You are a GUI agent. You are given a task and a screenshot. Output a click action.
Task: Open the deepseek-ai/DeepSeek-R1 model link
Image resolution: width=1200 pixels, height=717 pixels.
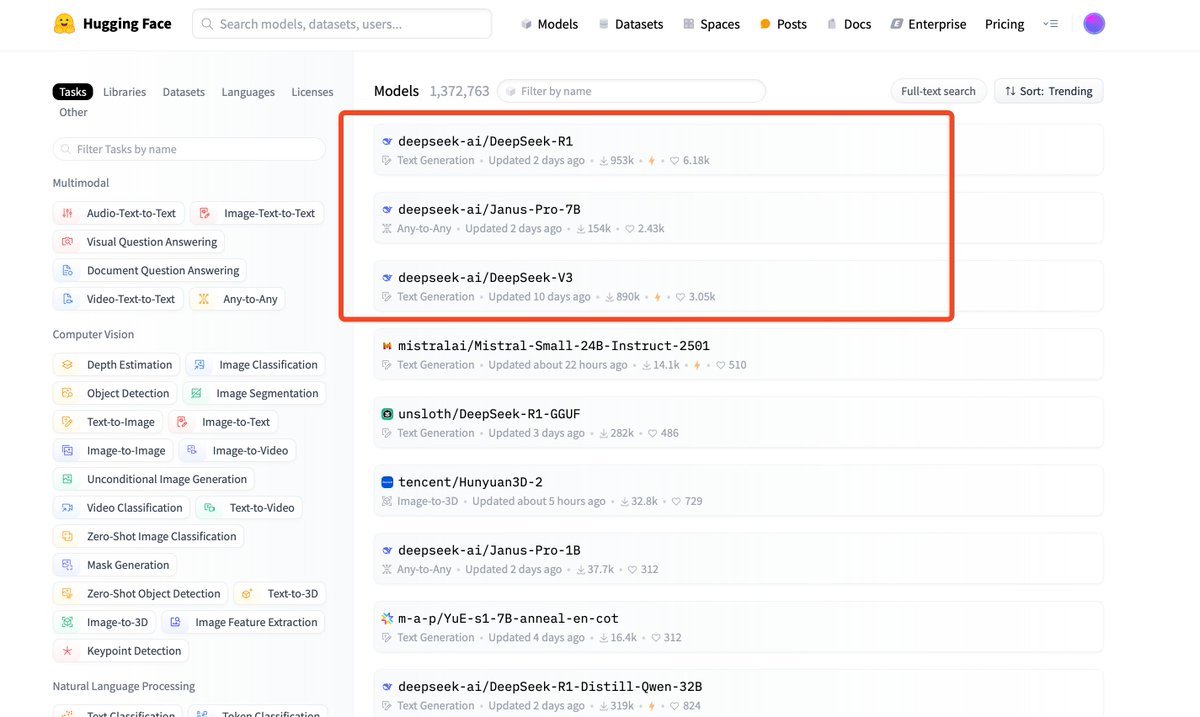coord(485,142)
